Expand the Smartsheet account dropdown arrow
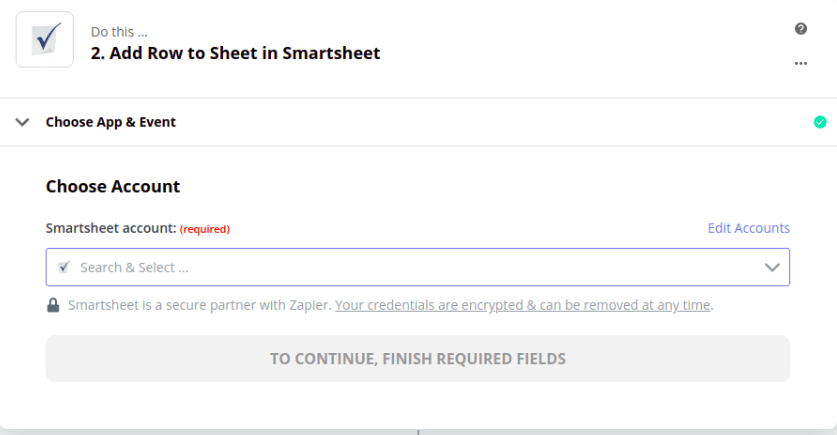This screenshot has width=837, height=435. point(772,267)
